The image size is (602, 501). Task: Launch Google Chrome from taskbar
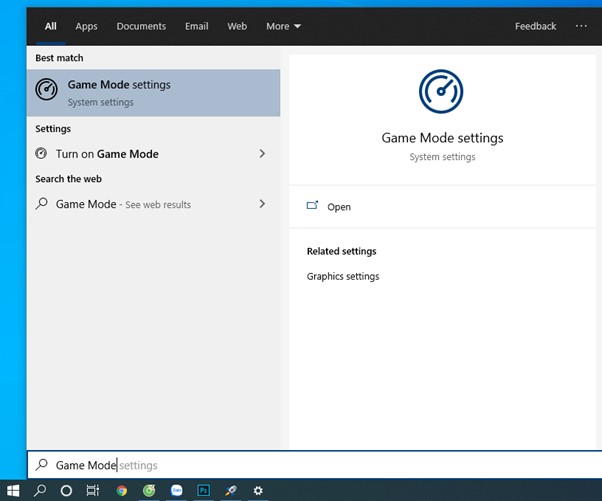point(122,490)
